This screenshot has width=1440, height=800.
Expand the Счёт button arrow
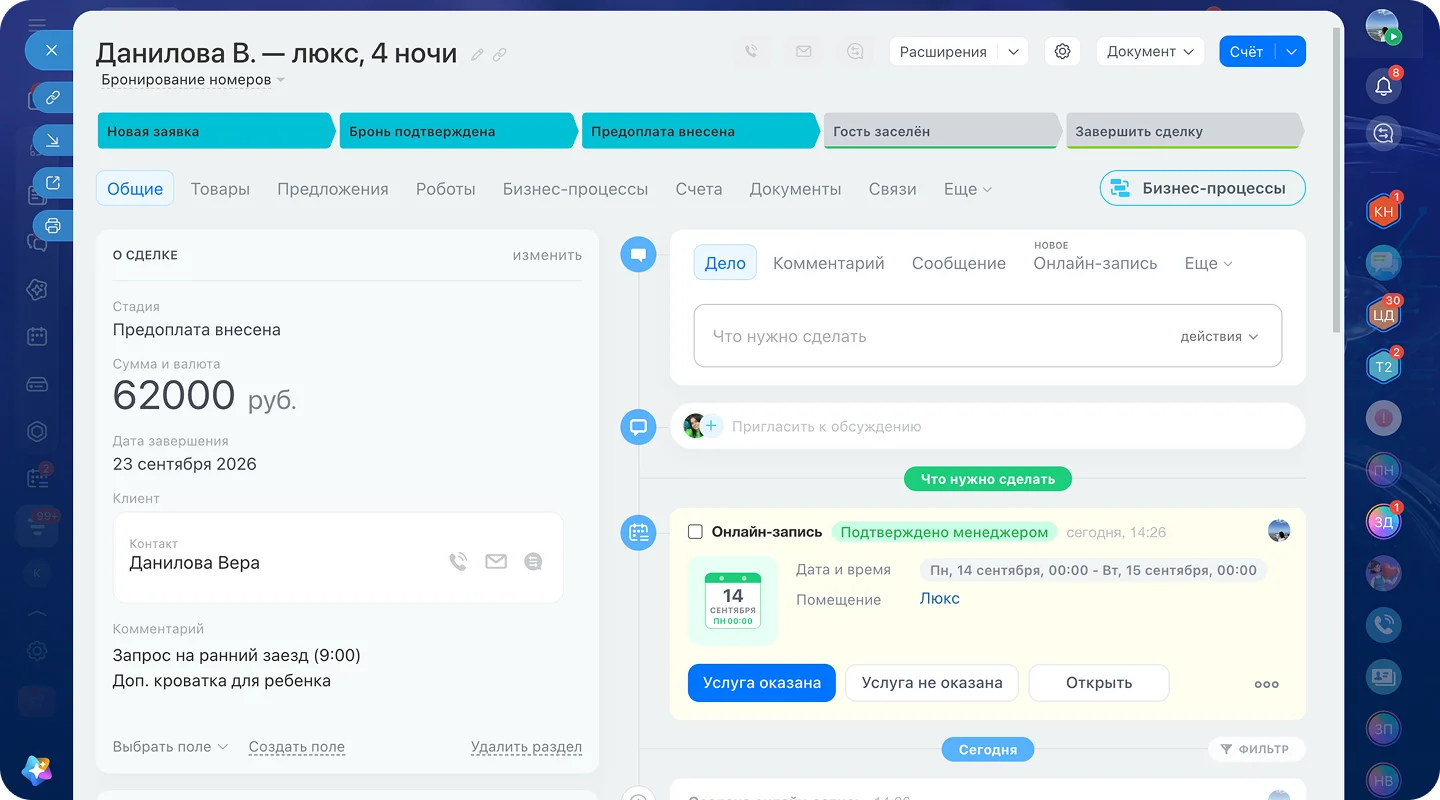1291,52
